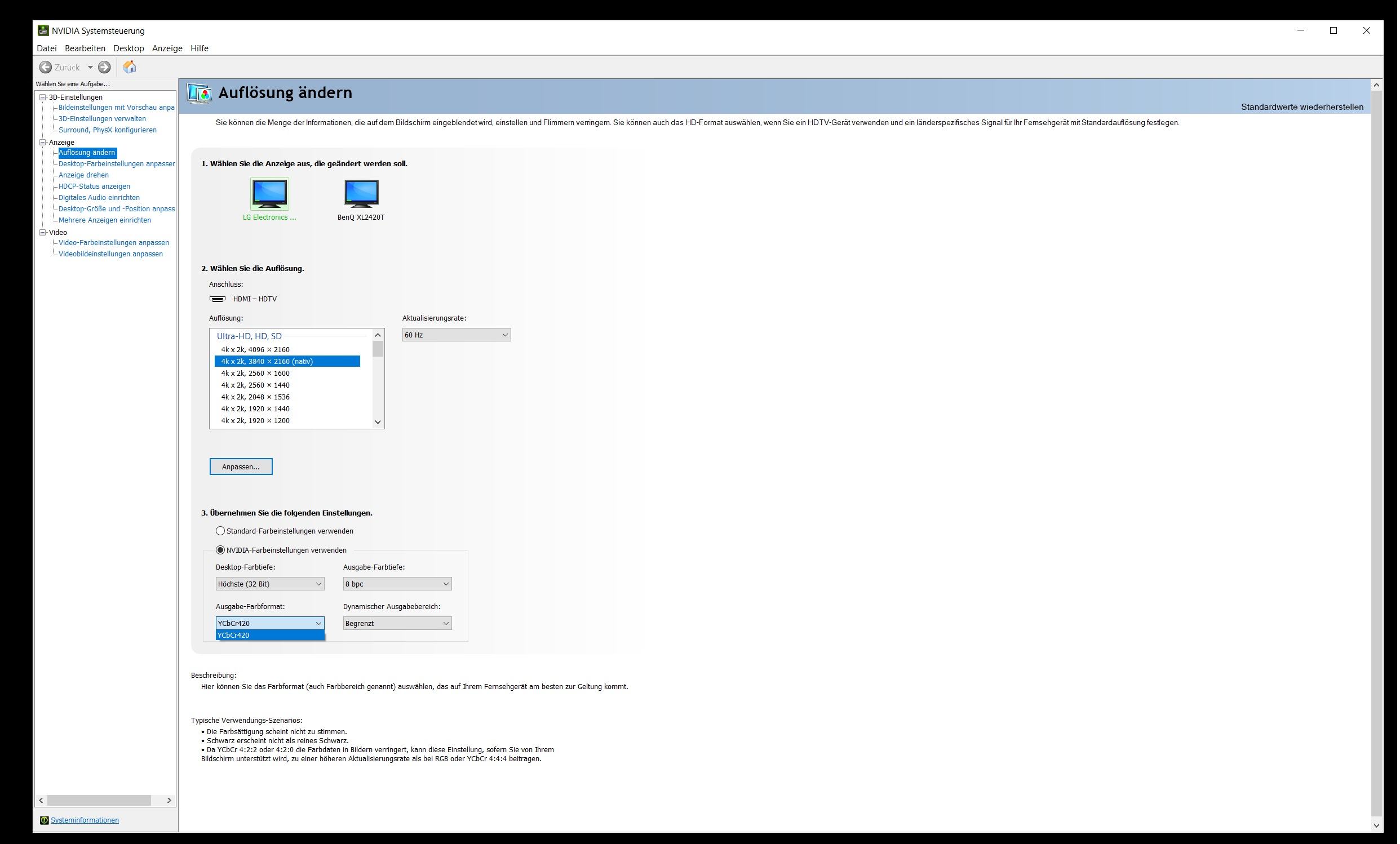Select resolution 3840 × 2160 (nativ)
This screenshot has width=1400, height=844.
287,361
